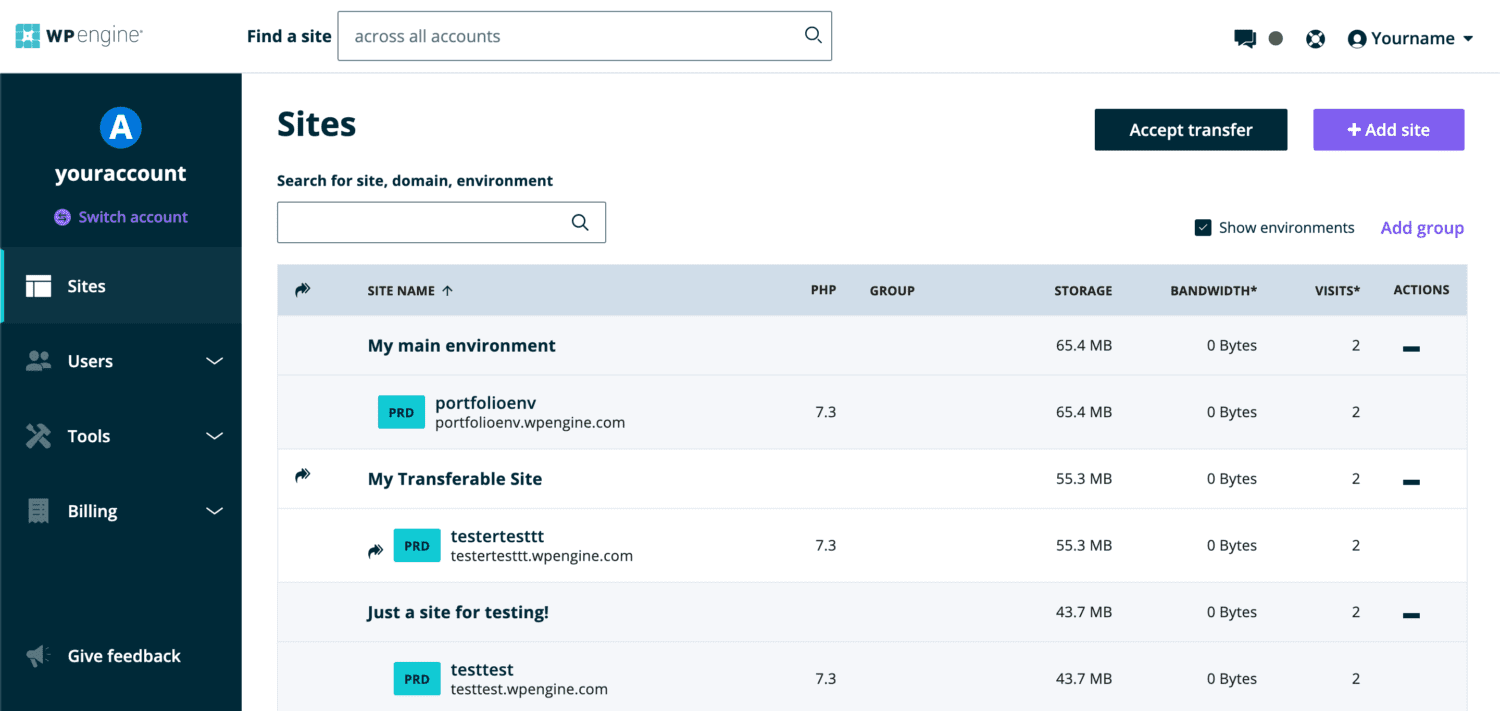
Task: Click the Add group link
Action: coord(1422,227)
